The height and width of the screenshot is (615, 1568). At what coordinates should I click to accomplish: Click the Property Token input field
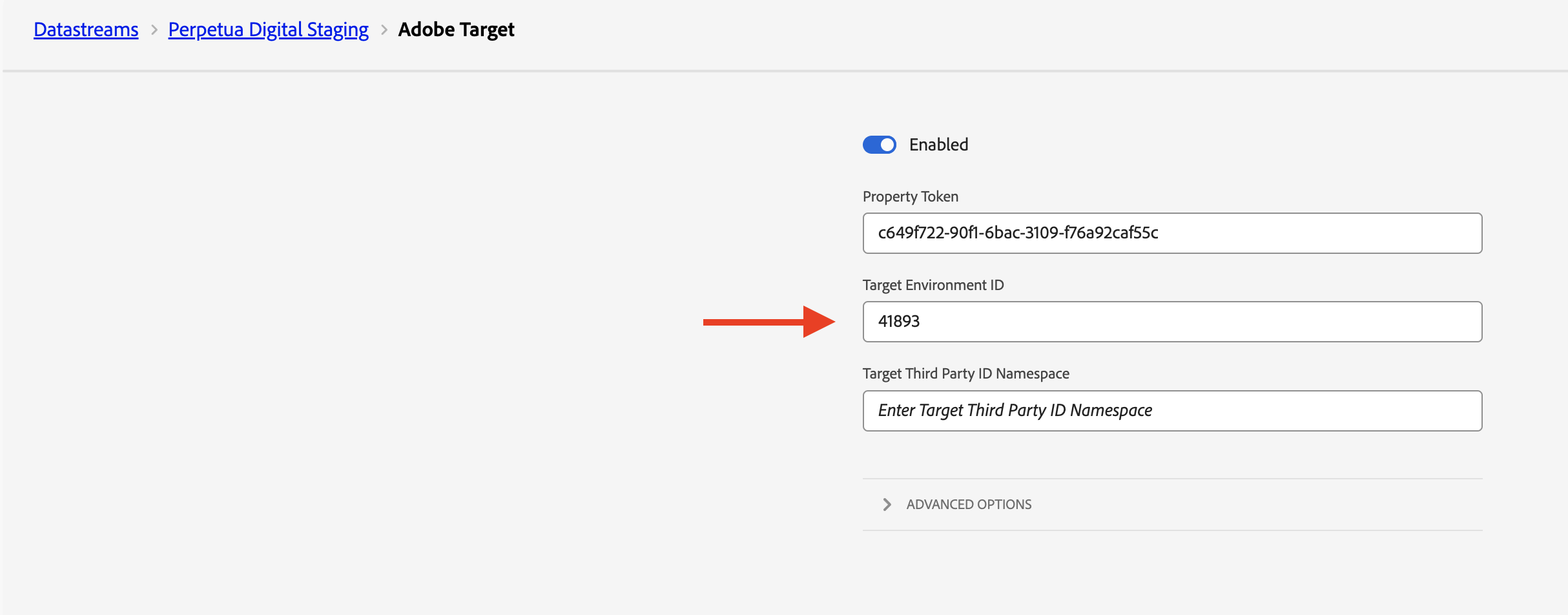pyautogui.click(x=1172, y=233)
